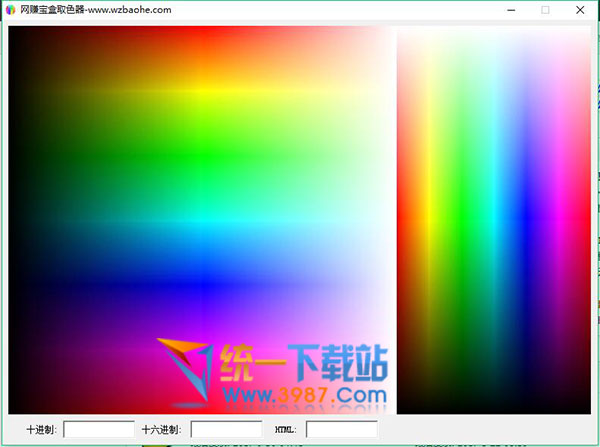The height and width of the screenshot is (447, 600).
Task: Click the color wheel app icon in title bar
Action: click(x=10, y=10)
